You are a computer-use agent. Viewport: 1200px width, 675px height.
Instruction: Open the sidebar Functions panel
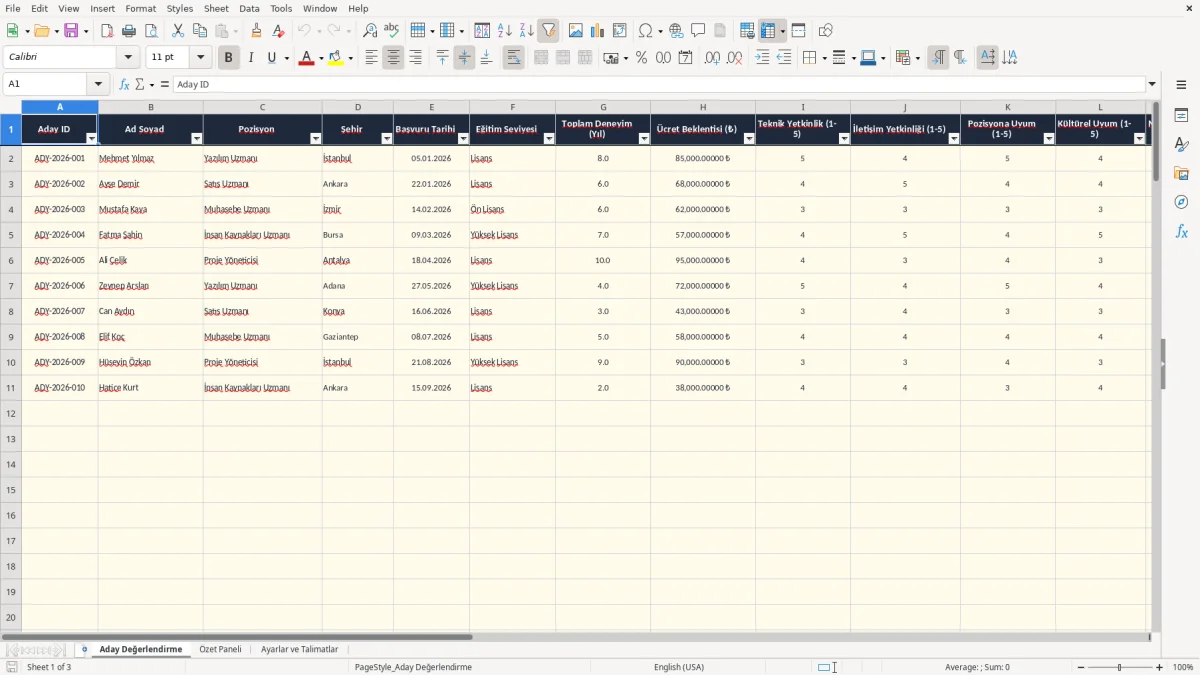tap(1181, 231)
